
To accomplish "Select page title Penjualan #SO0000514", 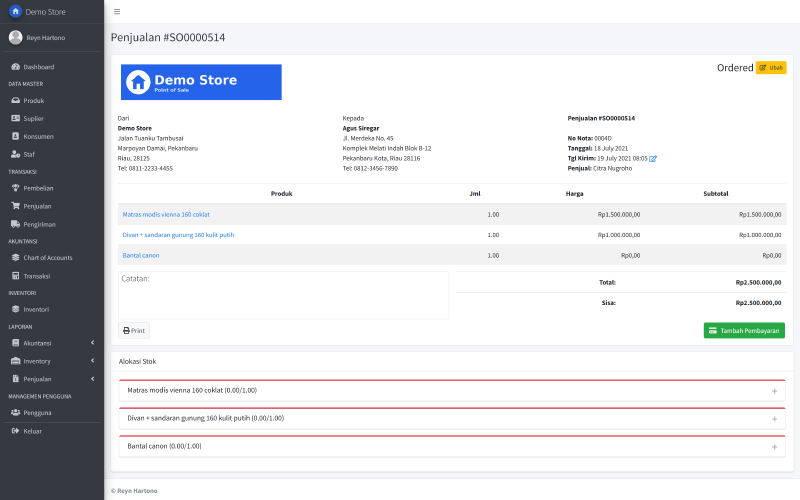I will (168, 37).
